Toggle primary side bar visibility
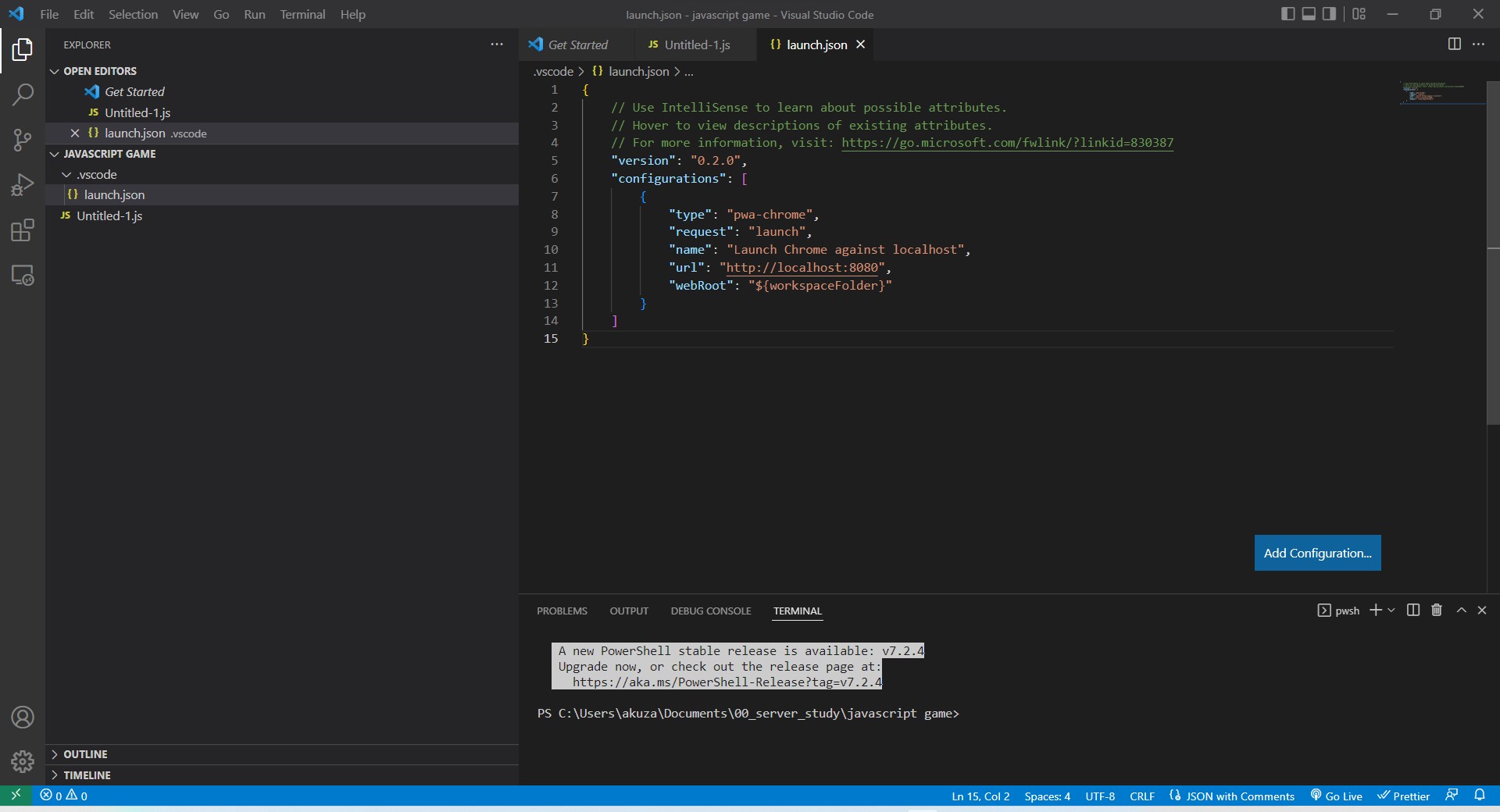Screen dimensions: 1500x812 click(x=1288, y=14)
